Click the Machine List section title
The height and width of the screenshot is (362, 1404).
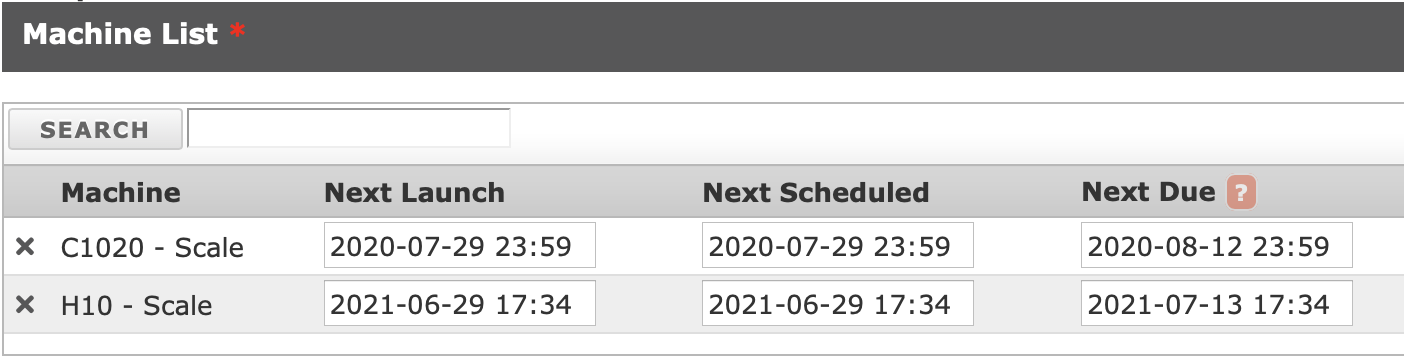(120, 34)
